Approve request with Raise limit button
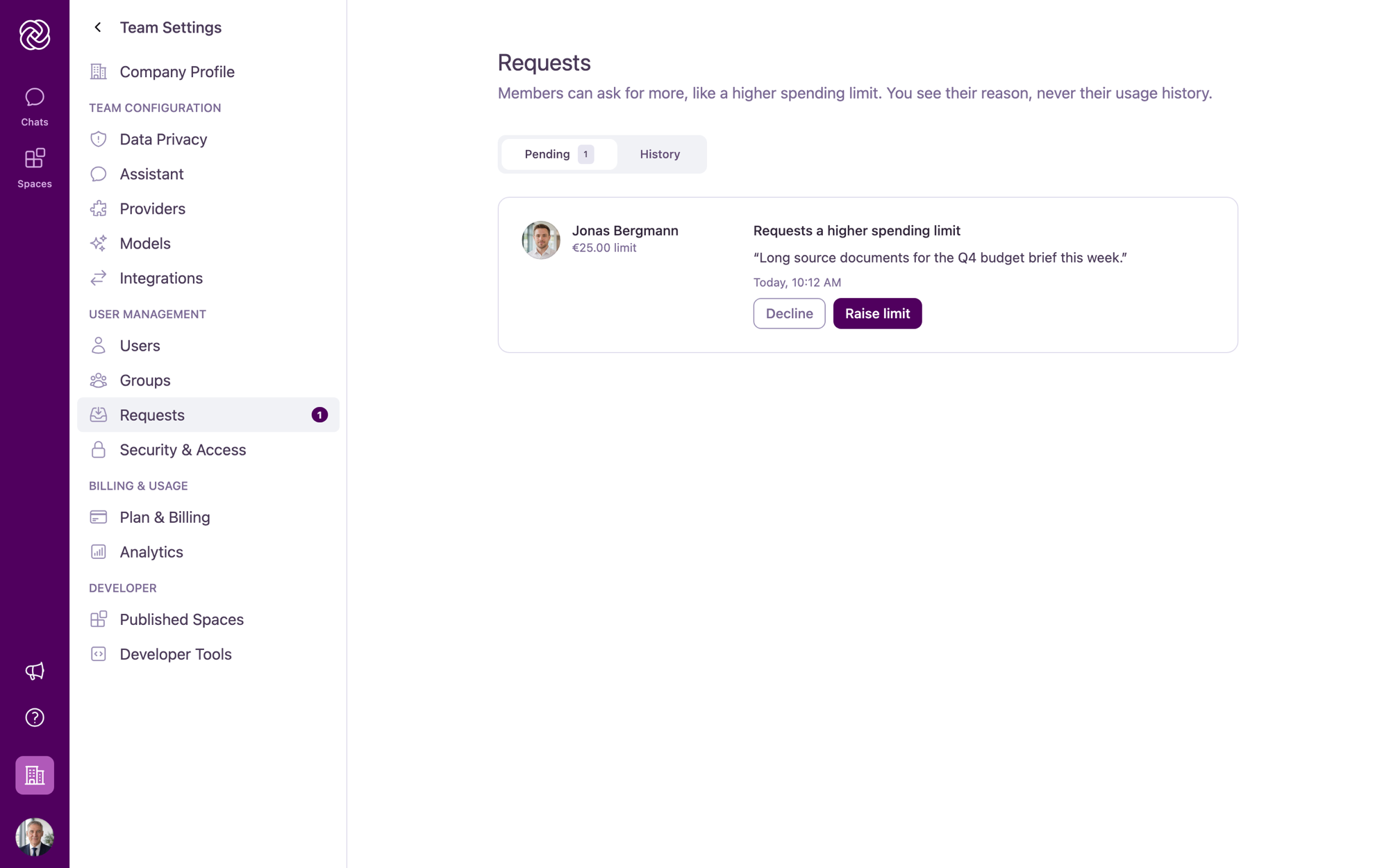1389x868 pixels. (877, 313)
